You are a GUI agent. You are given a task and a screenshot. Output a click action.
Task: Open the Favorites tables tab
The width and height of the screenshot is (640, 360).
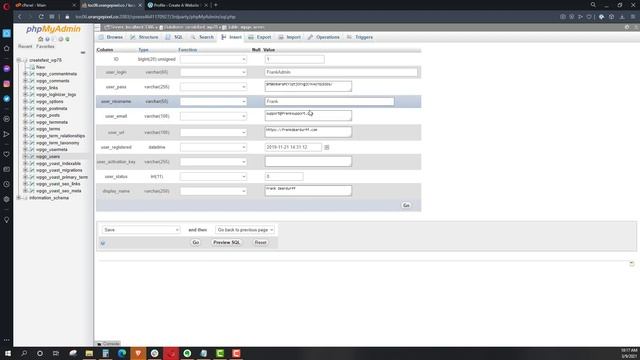(45, 47)
